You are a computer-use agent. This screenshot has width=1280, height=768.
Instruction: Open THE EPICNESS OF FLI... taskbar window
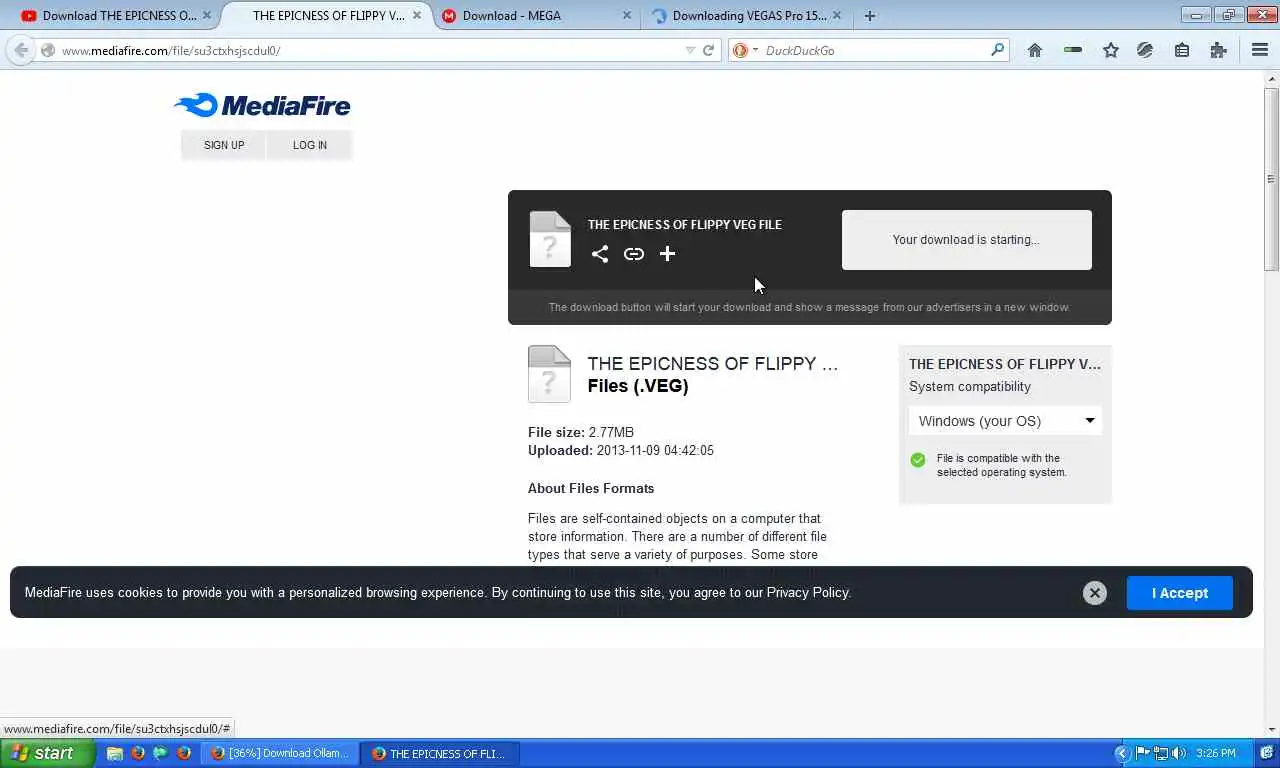[439, 754]
